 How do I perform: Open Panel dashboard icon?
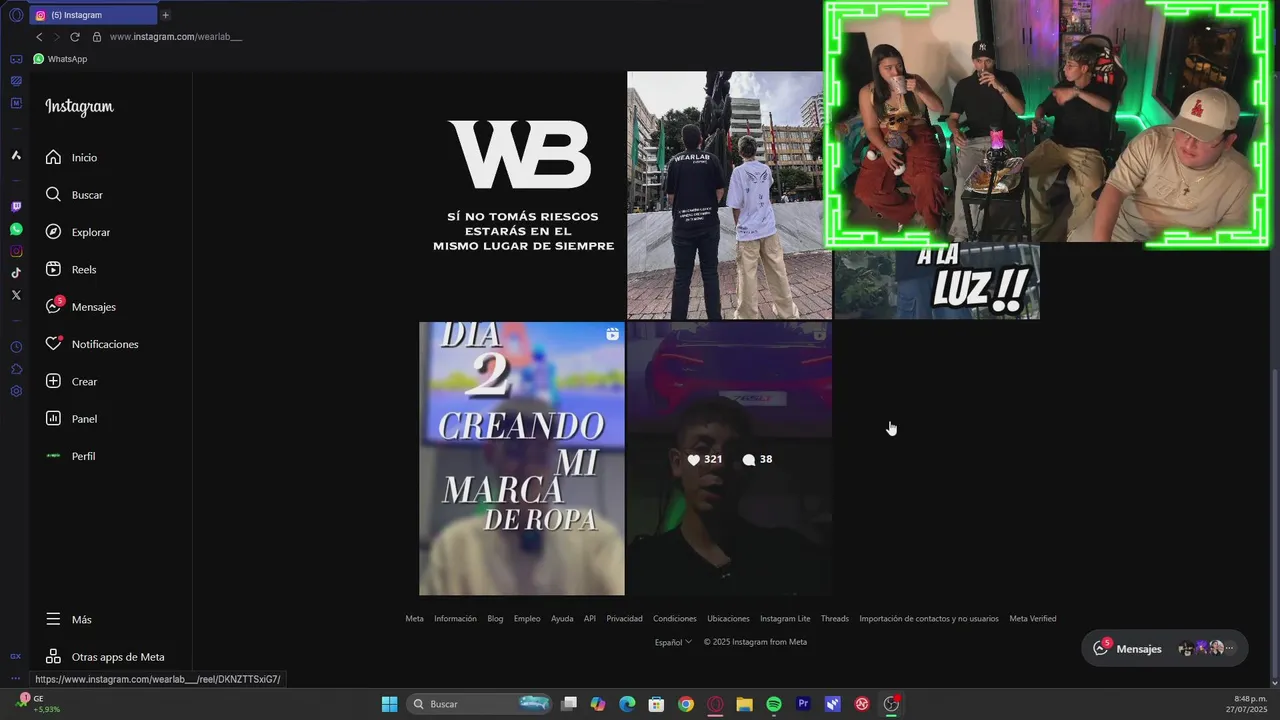tap(54, 418)
